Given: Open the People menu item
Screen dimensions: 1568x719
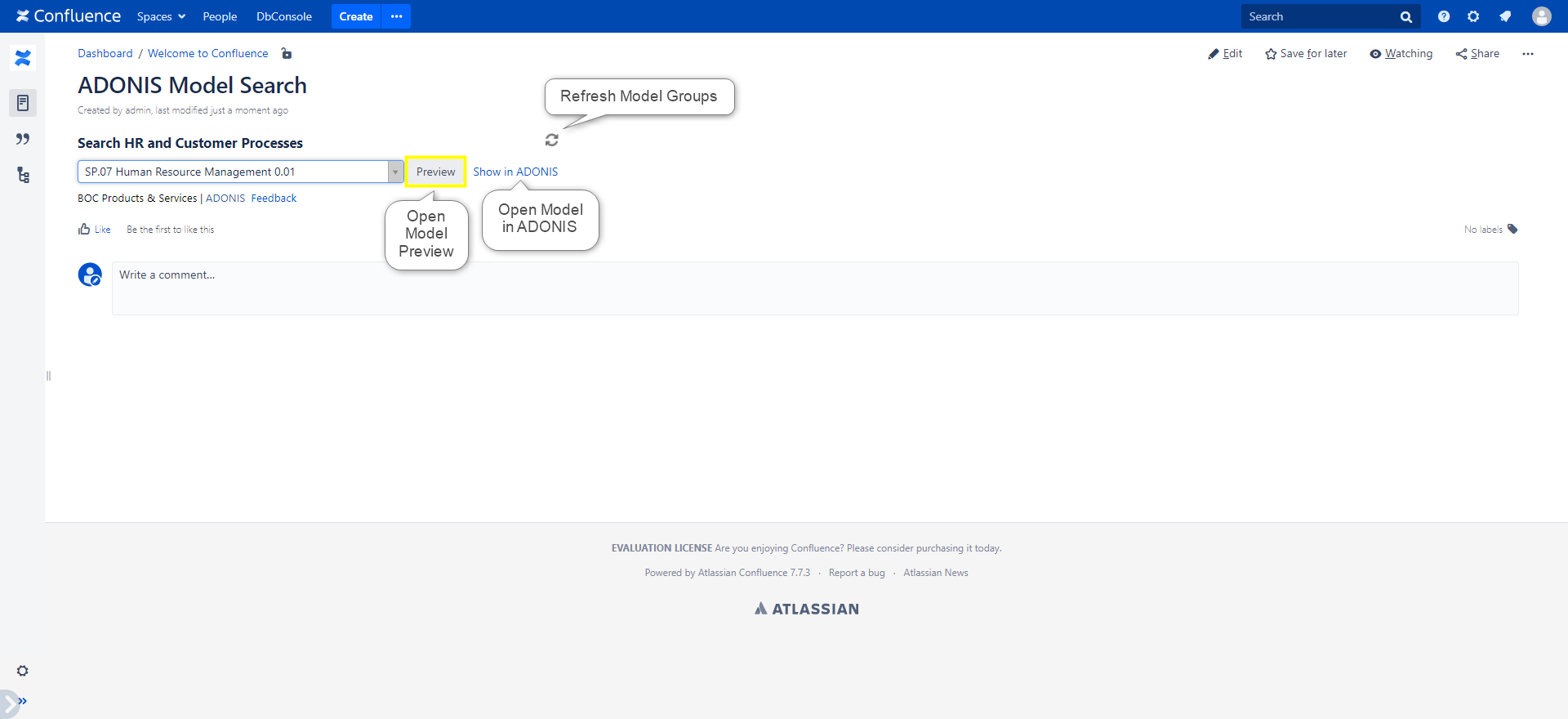Looking at the screenshot, I should [220, 16].
